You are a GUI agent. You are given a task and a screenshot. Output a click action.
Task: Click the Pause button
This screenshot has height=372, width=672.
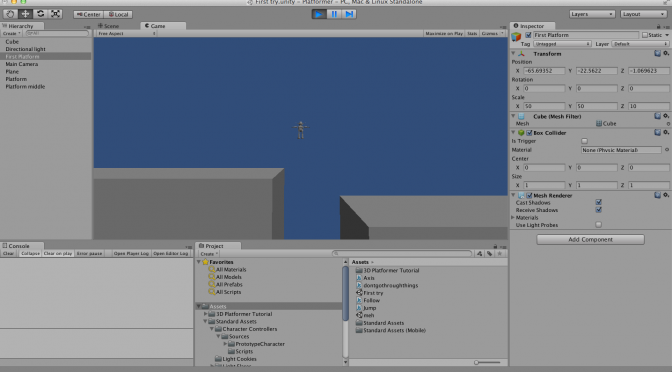[x=334, y=14]
